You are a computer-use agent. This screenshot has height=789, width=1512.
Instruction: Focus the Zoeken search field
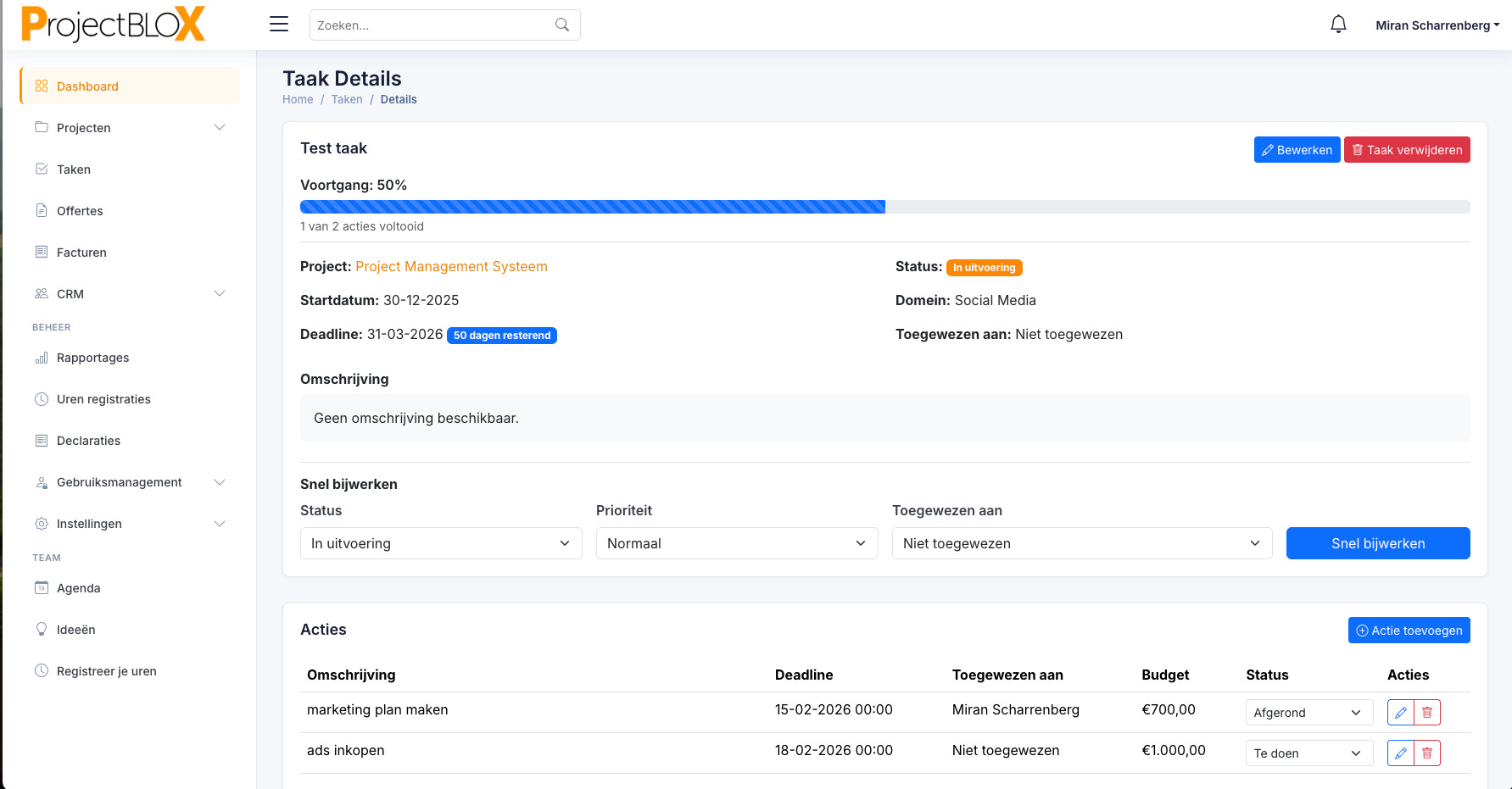coord(432,25)
